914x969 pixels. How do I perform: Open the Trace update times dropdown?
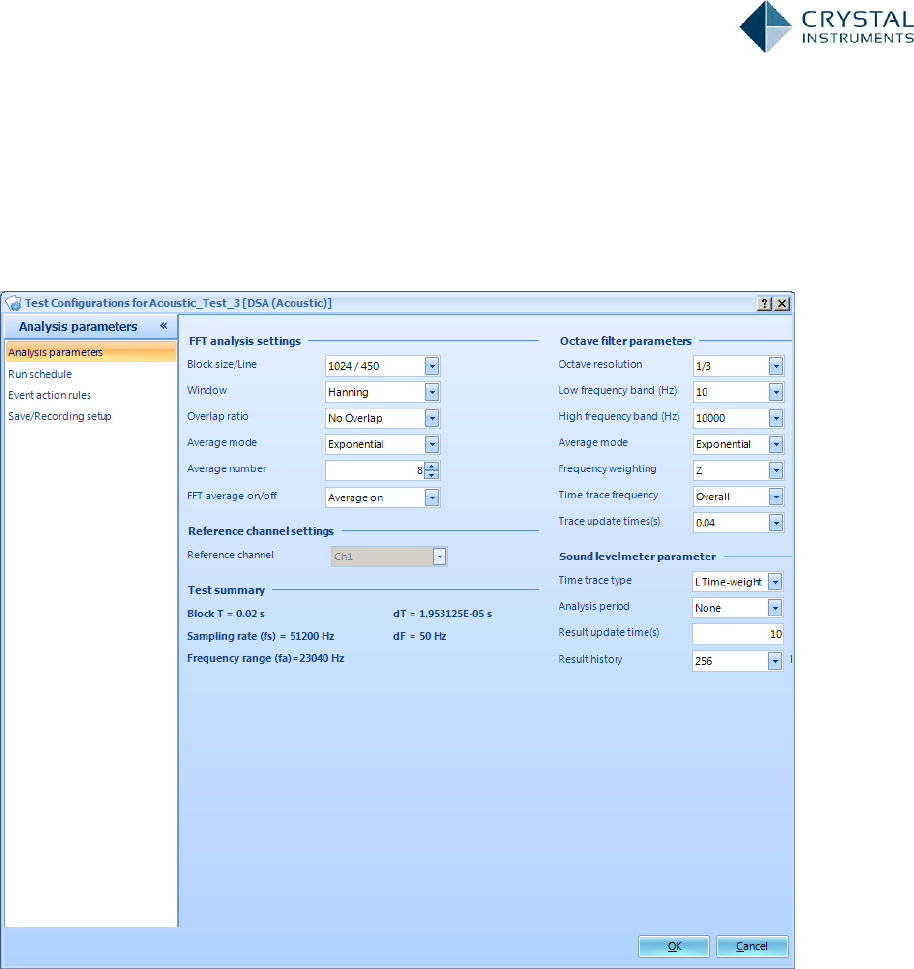(x=776, y=523)
